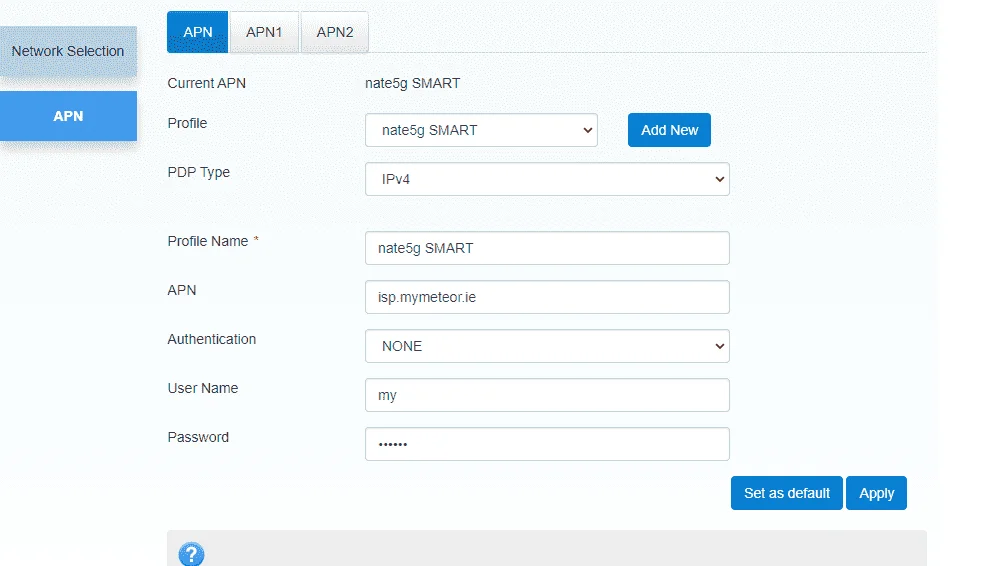Open Network Selection in the sidebar
Image resolution: width=1003 pixels, height=566 pixels.
coord(68,51)
